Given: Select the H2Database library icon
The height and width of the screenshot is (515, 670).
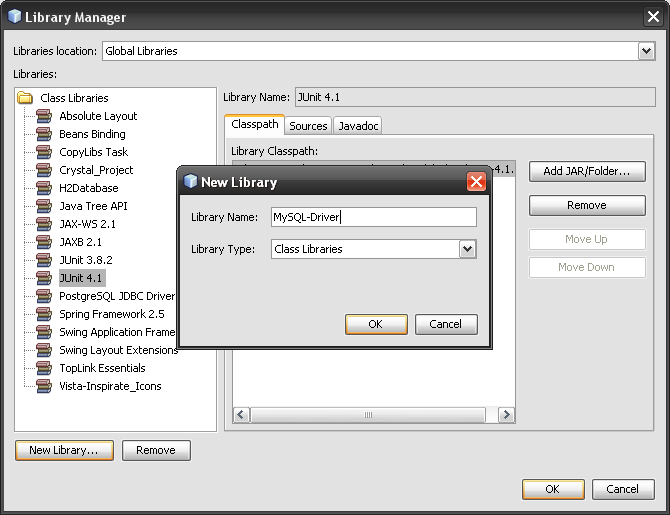Looking at the screenshot, I should point(44,188).
